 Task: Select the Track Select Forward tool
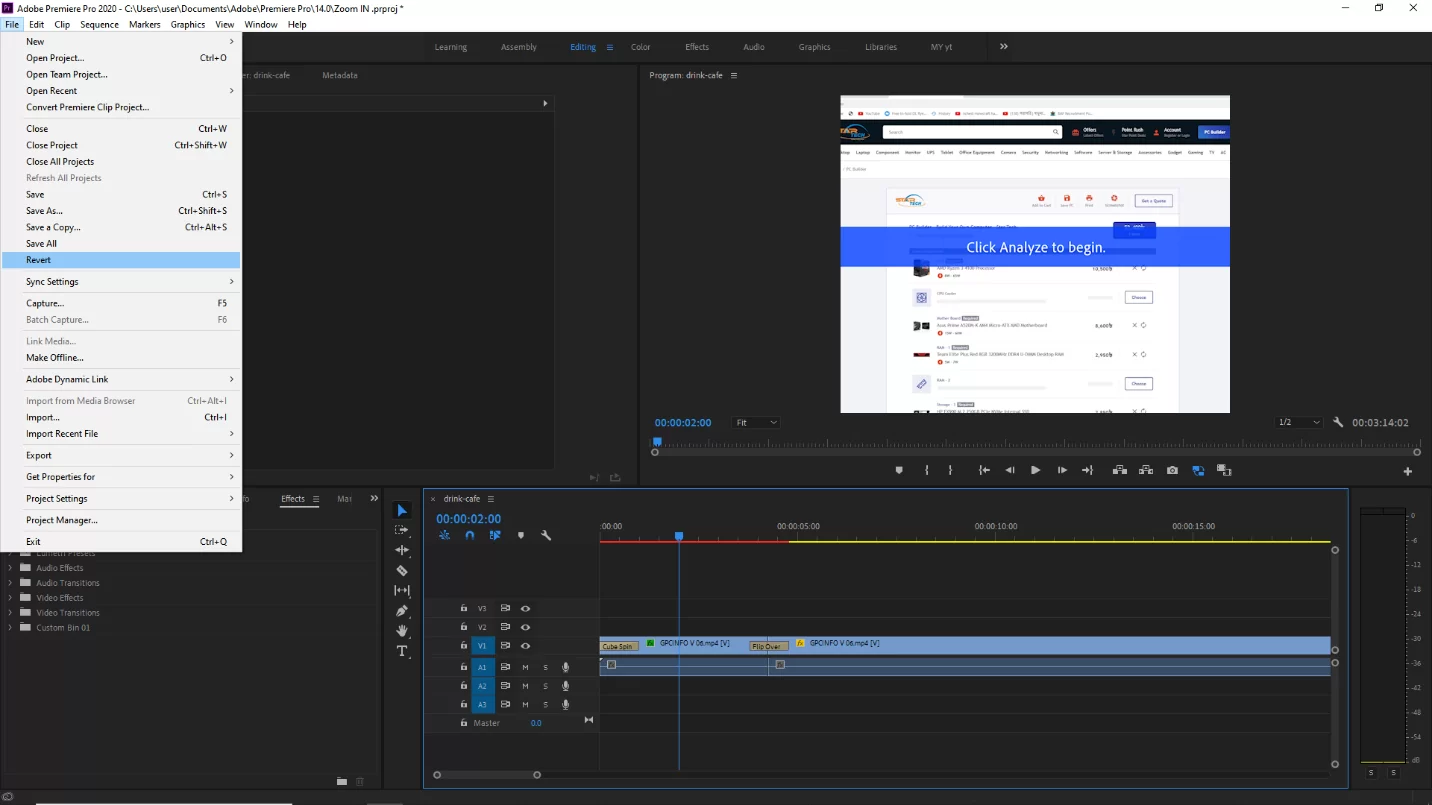[402, 530]
